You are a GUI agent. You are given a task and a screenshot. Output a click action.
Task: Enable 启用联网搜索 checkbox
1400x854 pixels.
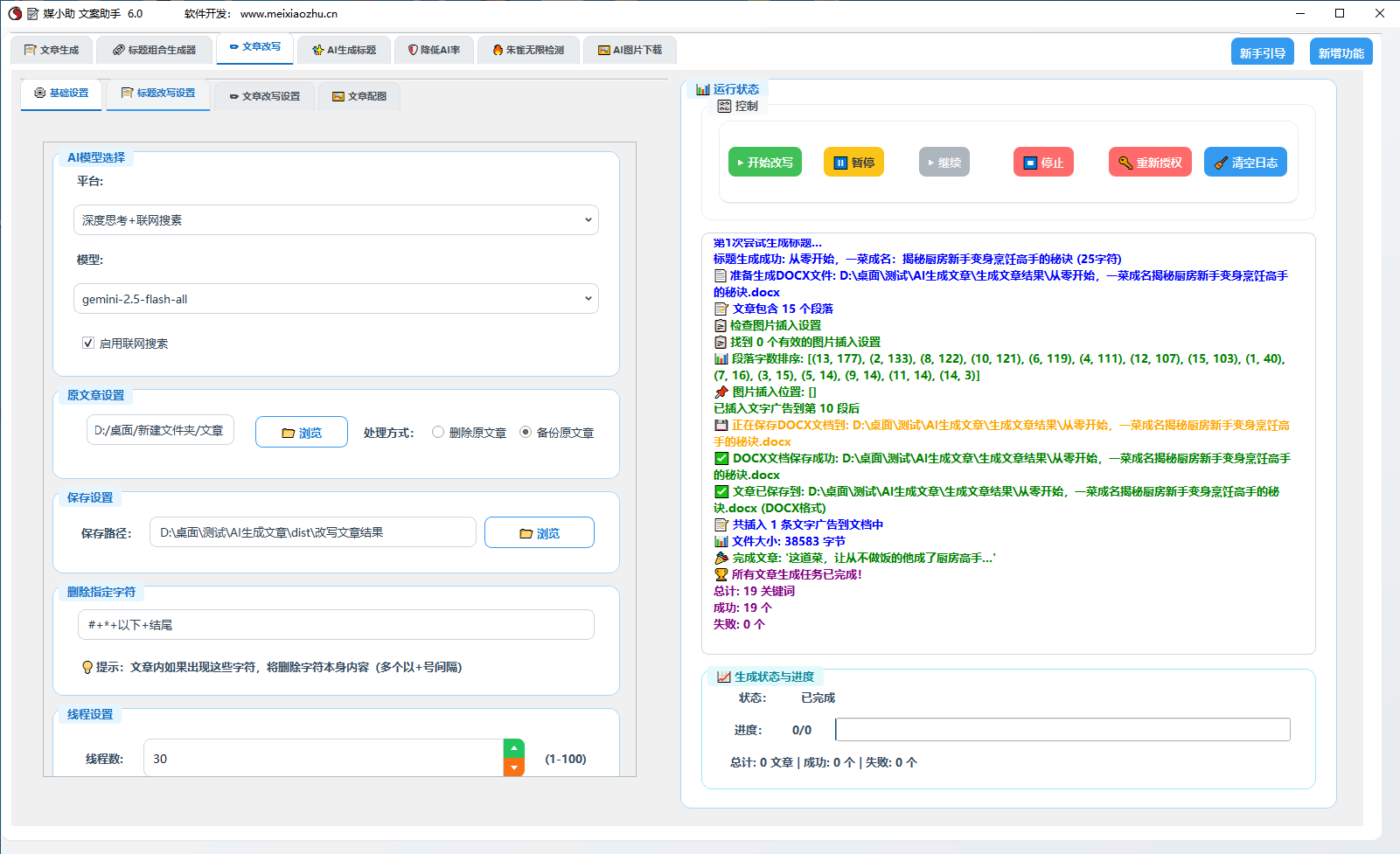point(88,343)
